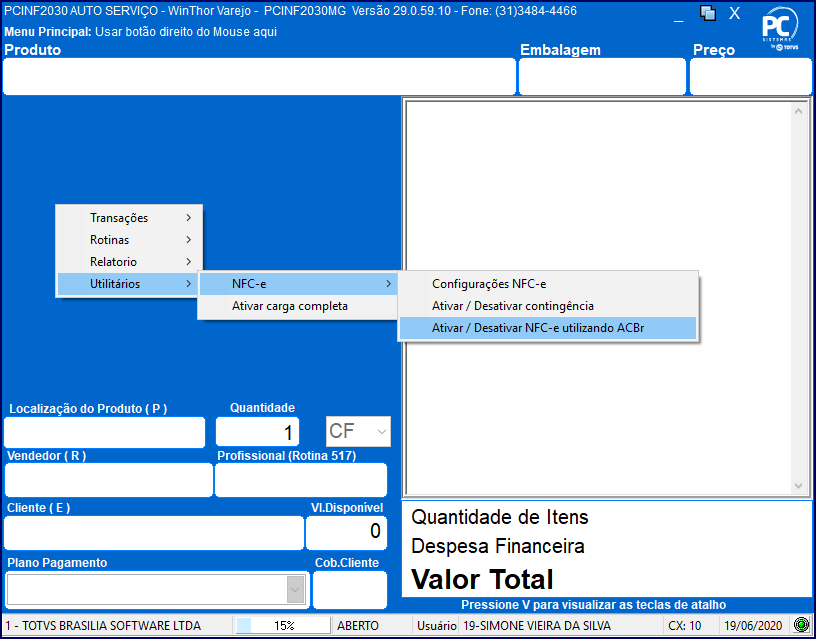Expand the arrow next to Rotinas
The image size is (816, 639).
188,240
